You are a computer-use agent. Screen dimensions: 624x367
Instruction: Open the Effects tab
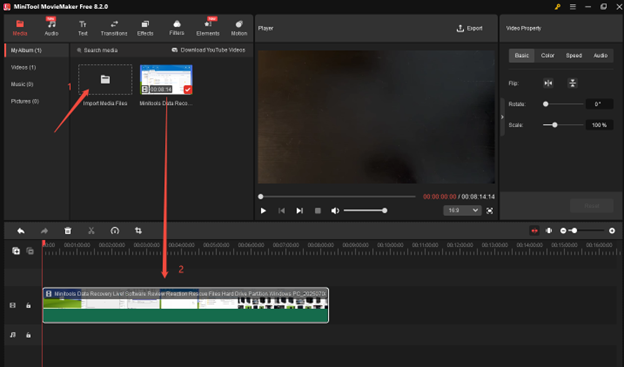tap(145, 28)
